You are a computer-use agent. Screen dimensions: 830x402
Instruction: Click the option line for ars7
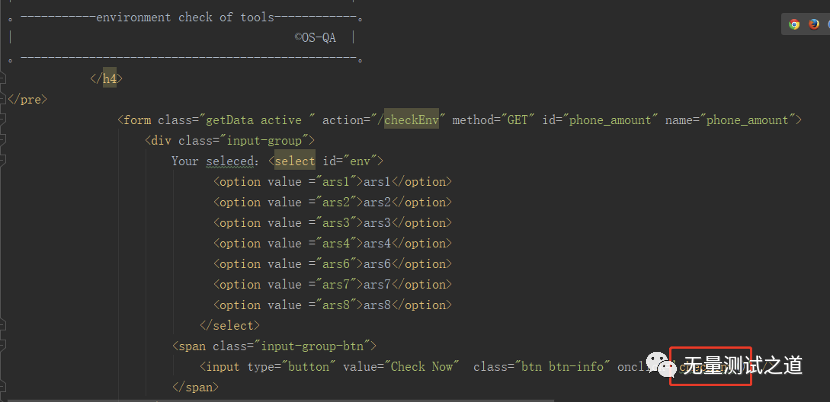click(333, 284)
